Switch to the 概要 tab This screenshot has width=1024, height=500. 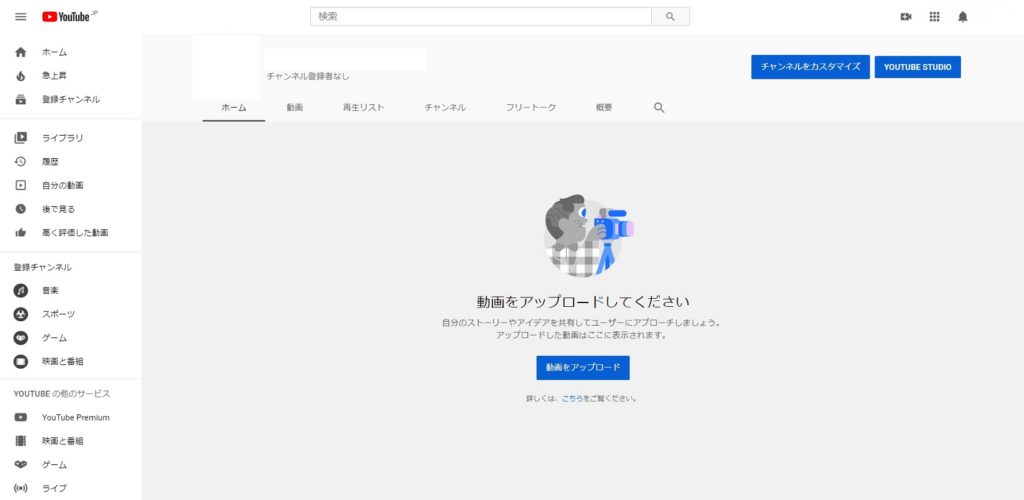(604, 108)
